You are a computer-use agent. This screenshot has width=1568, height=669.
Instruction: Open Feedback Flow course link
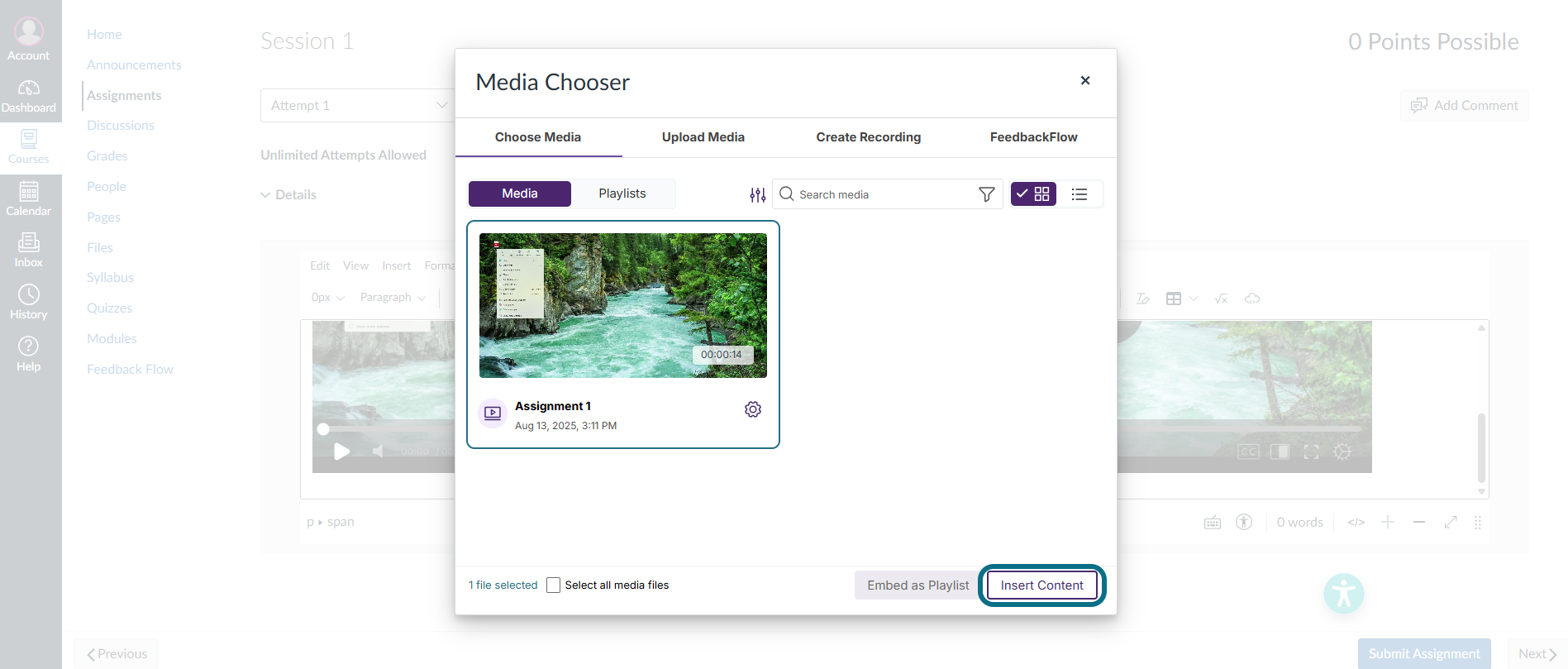tap(130, 370)
